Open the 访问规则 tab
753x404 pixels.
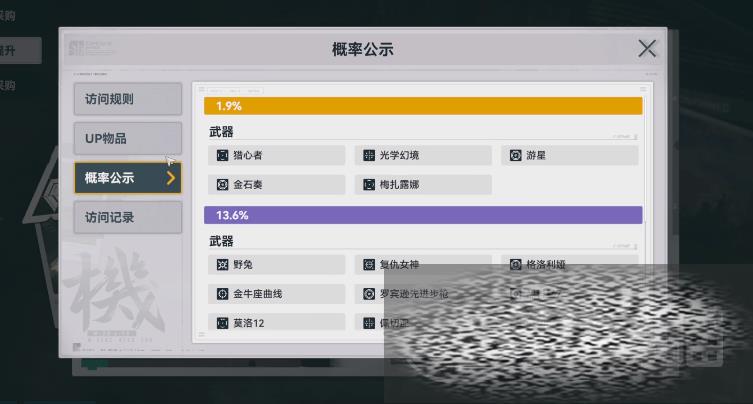pos(128,99)
